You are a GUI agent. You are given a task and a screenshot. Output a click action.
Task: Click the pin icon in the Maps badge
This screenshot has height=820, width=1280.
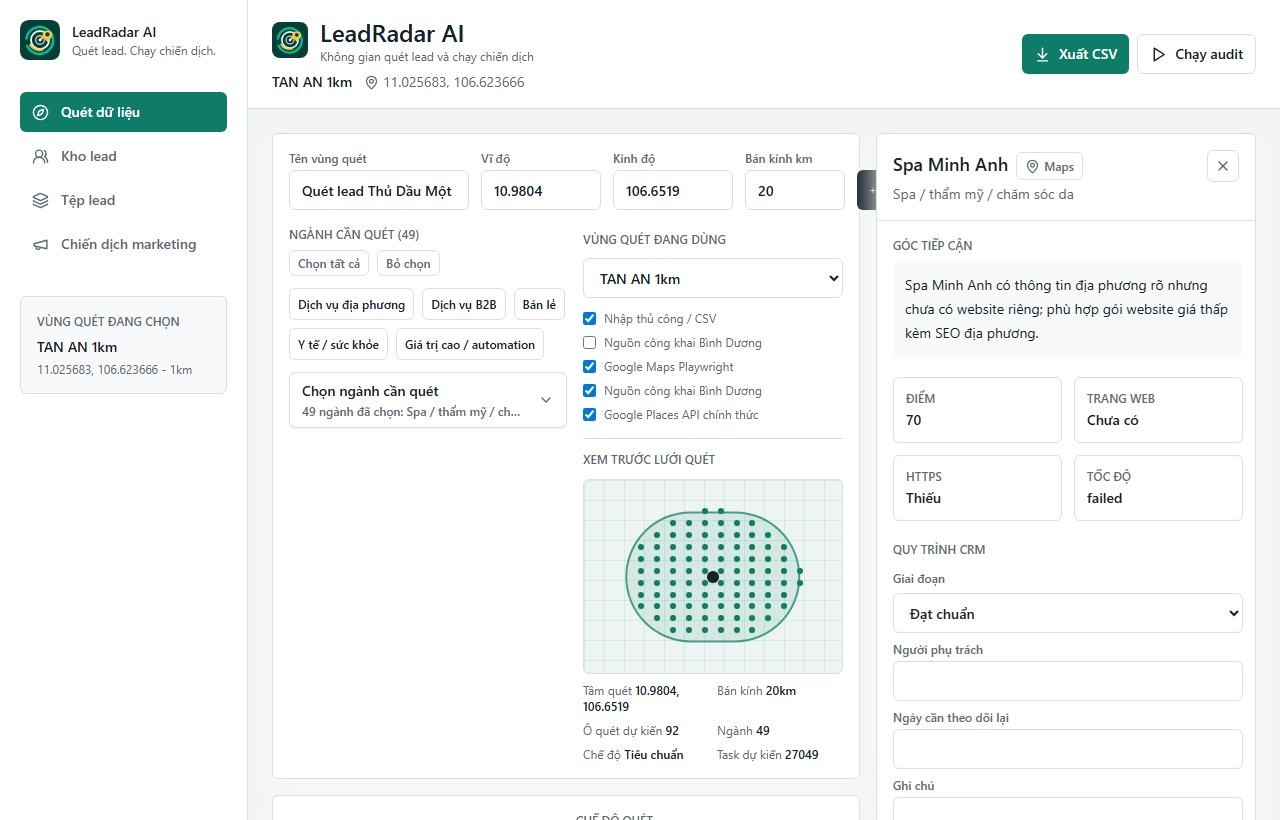[1033, 167]
